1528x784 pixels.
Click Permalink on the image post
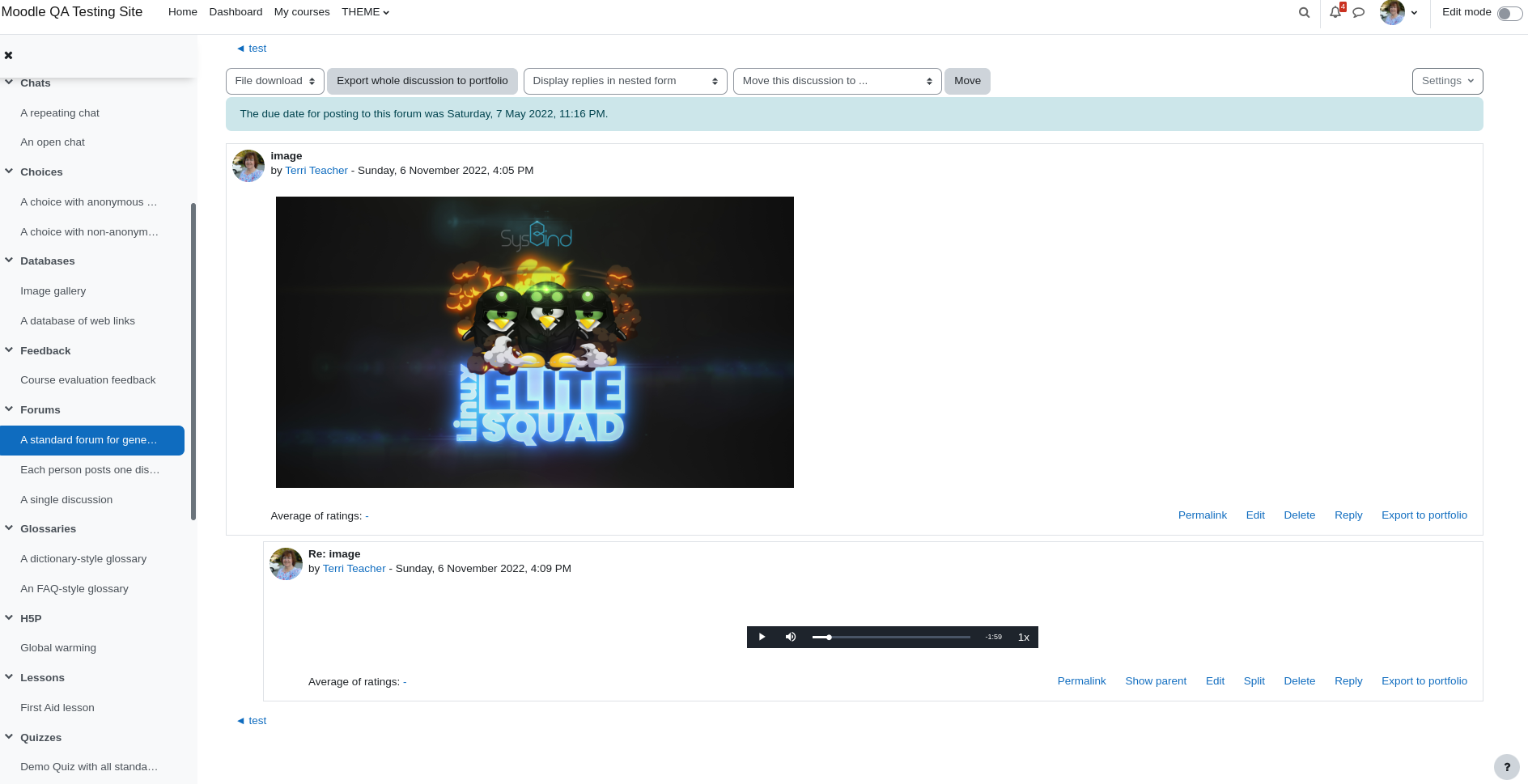(1202, 515)
